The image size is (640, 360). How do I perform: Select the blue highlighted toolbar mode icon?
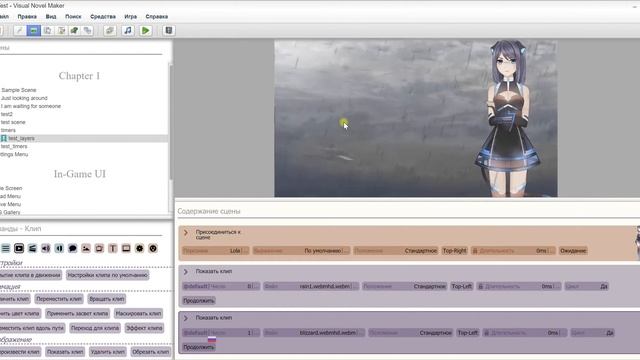pos(33,31)
